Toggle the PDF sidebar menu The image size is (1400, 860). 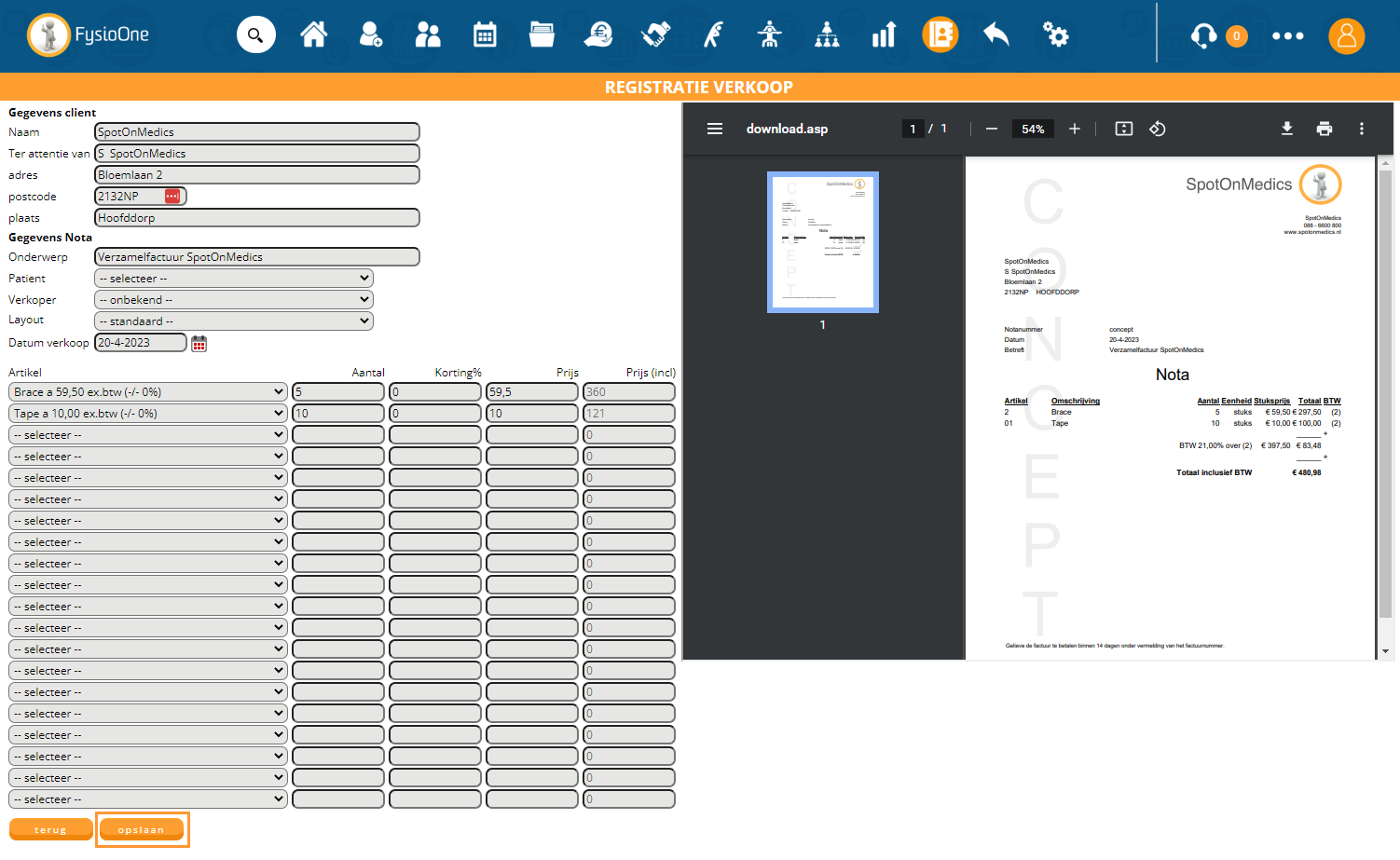coord(715,129)
